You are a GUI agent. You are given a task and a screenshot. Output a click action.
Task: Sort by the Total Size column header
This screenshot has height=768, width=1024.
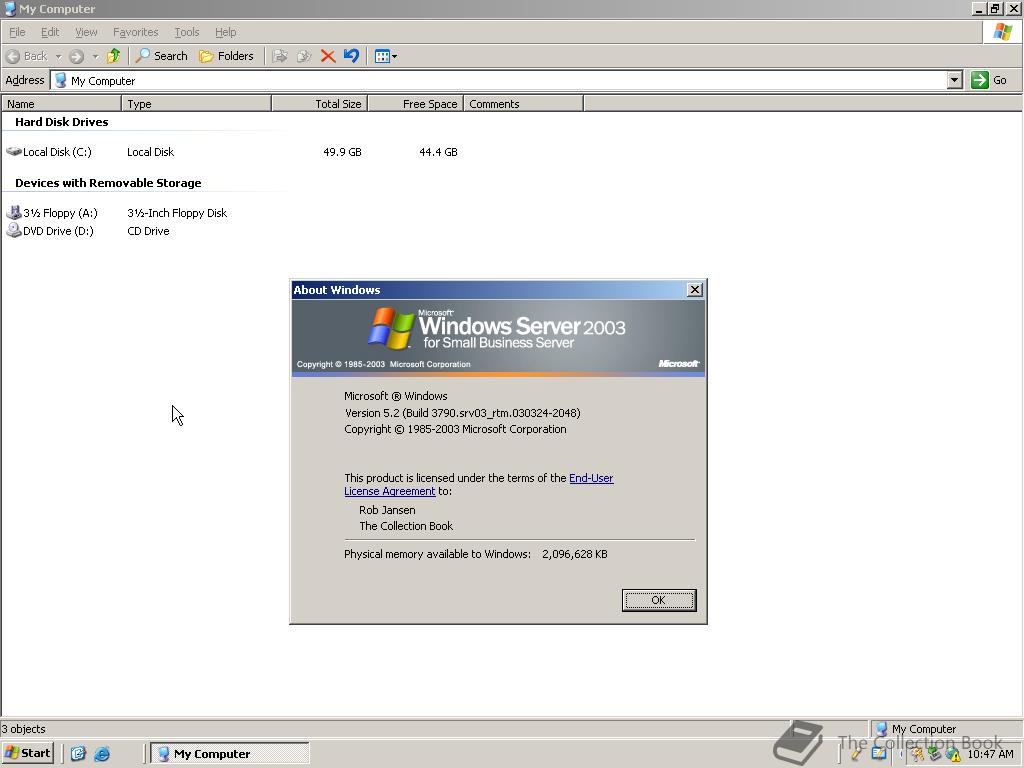(x=320, y=104)
